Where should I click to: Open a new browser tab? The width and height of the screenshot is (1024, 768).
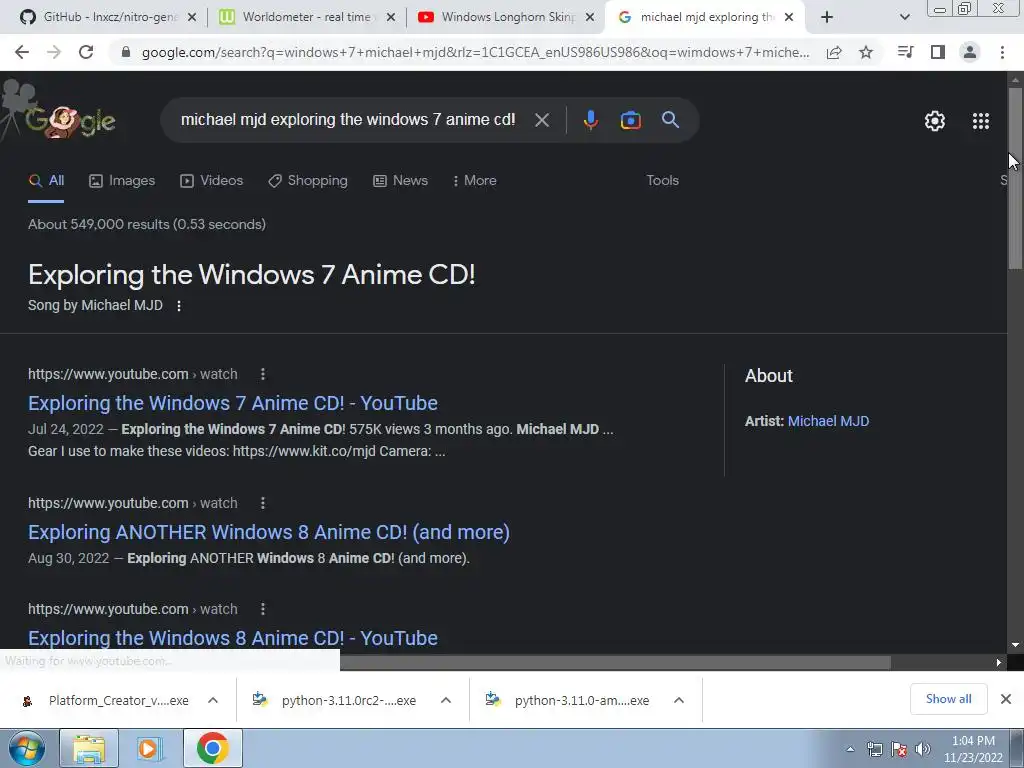pyautogui.click(x=827, y=18)
